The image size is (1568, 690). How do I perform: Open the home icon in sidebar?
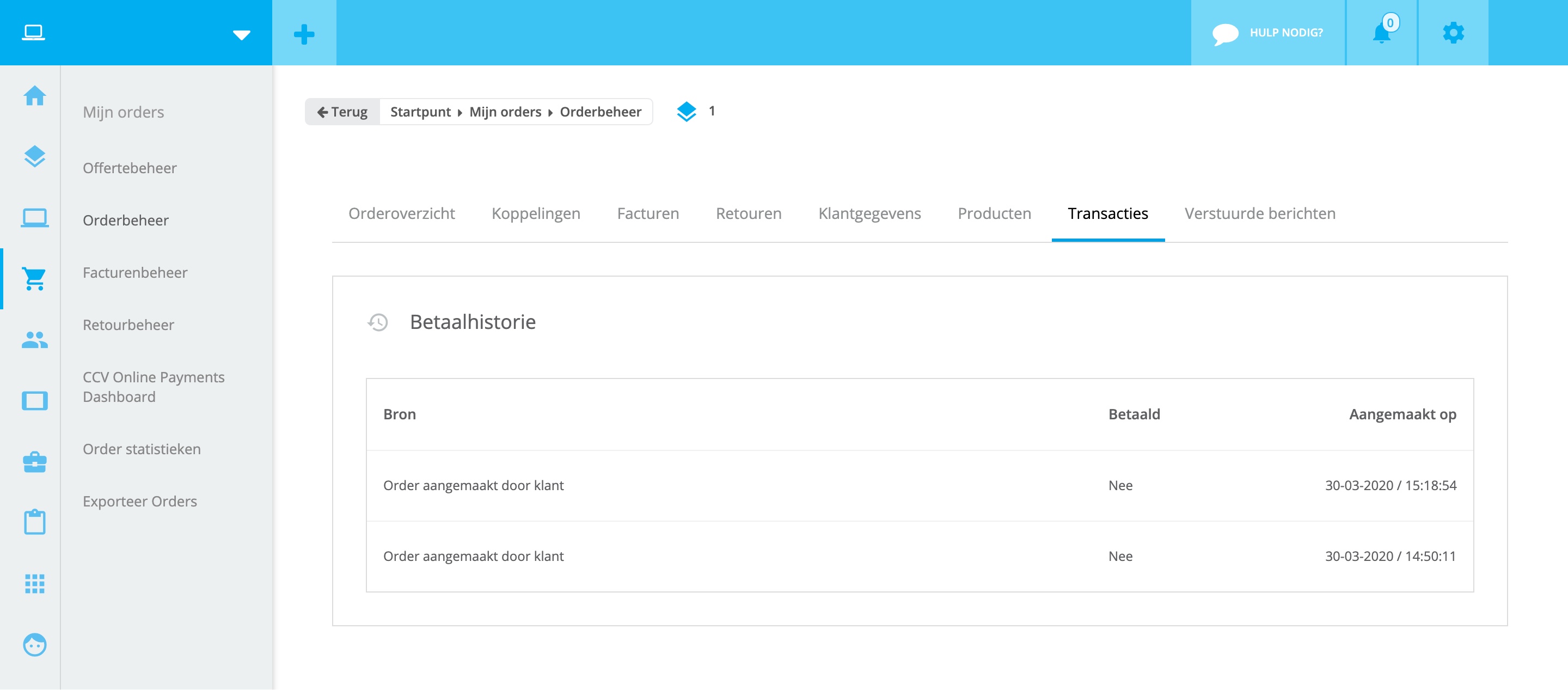[x=35, y=96]
